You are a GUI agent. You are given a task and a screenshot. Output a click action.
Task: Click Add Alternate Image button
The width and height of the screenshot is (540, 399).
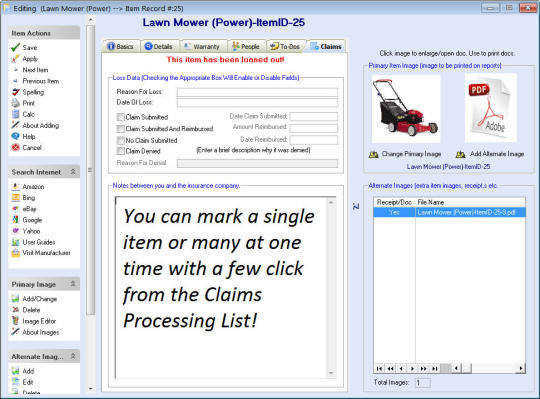tap(490, 154)
